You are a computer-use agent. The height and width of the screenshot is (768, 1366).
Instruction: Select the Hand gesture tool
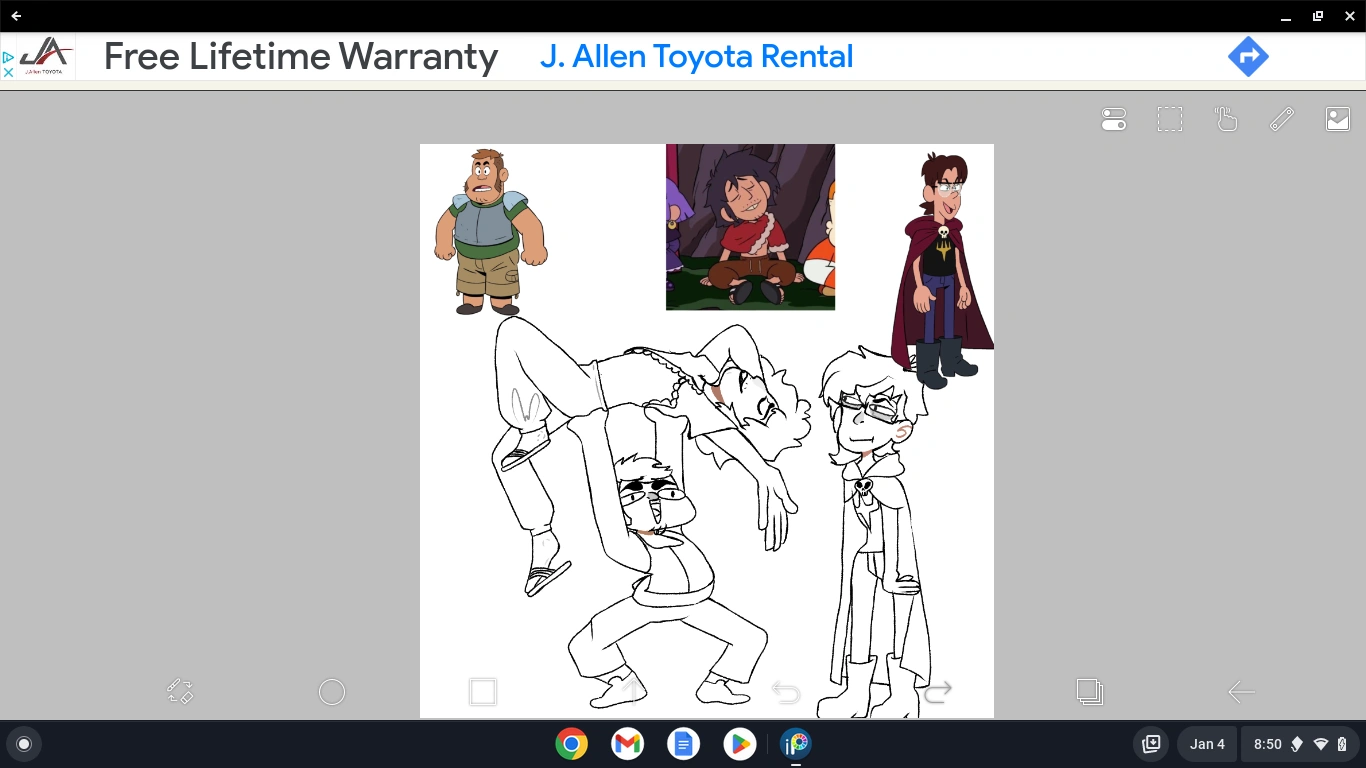[x=1225, y=118]
